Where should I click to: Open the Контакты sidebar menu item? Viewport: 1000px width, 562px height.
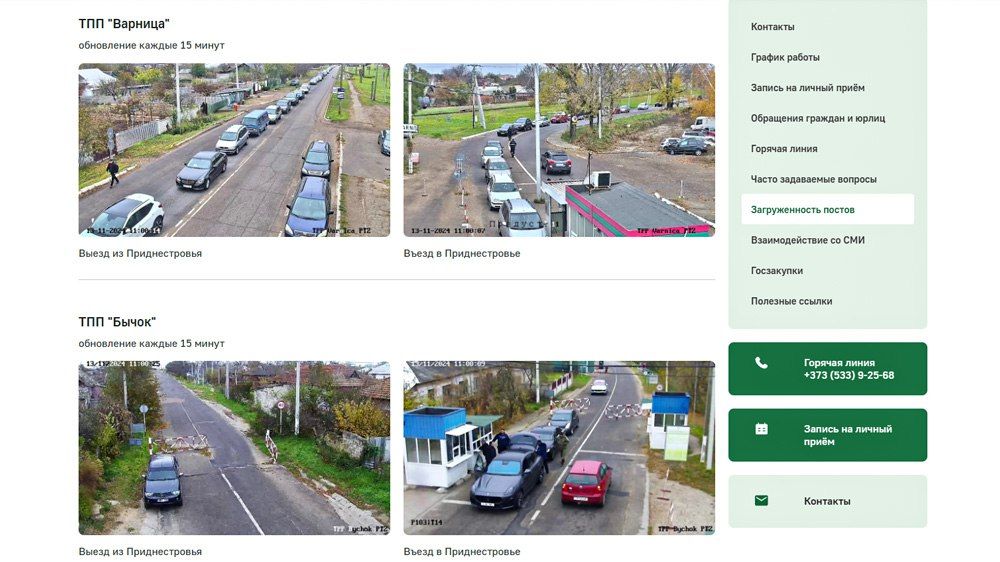[x=773, y=27]
